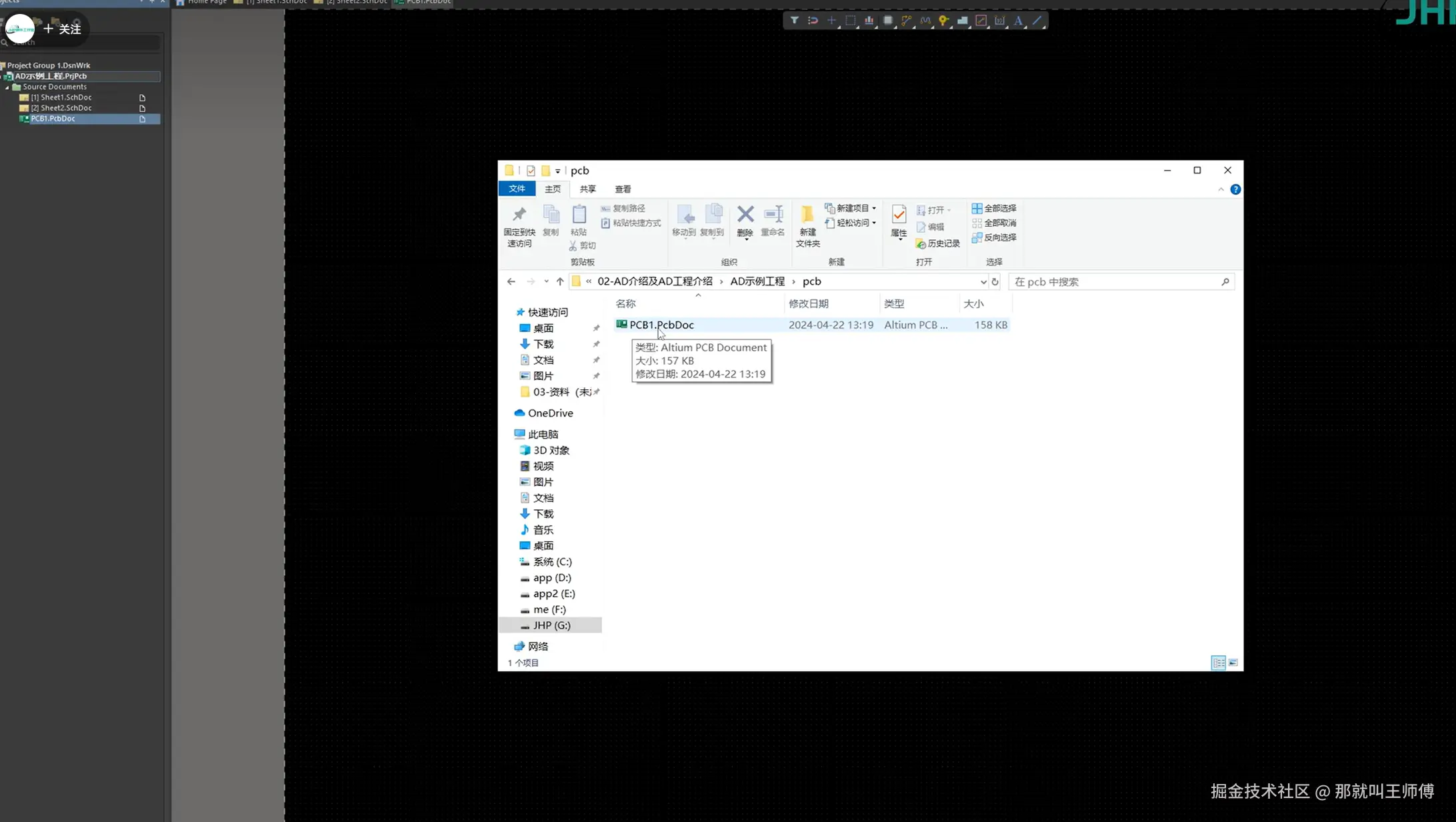Open the 新建项目 dropdown
The width and height of the screenshot is (1456, 822).
pos(851,208)
